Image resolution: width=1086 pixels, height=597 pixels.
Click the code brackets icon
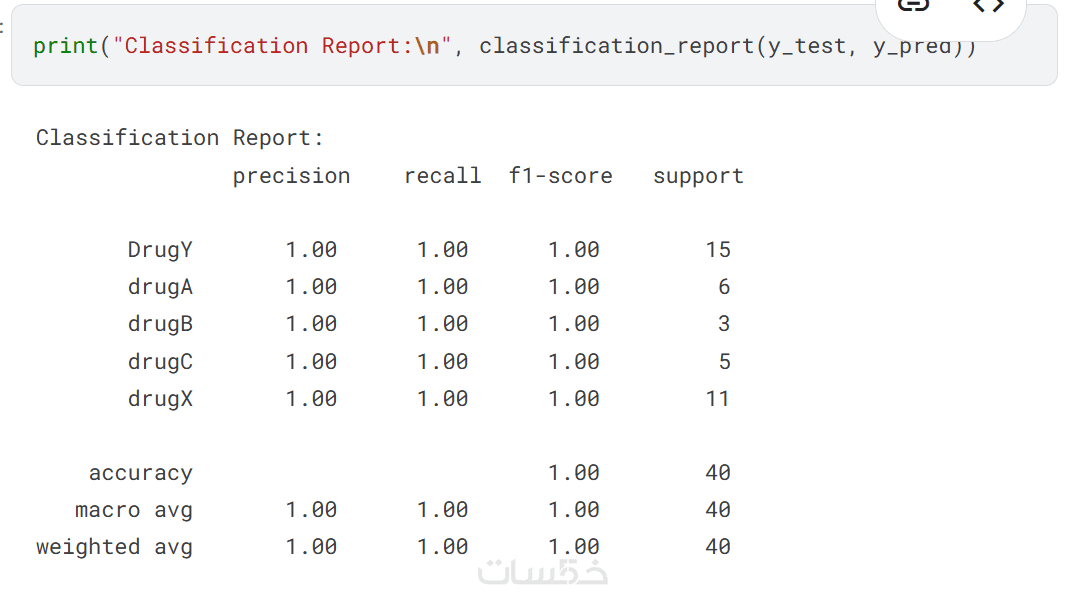[988, 6]
